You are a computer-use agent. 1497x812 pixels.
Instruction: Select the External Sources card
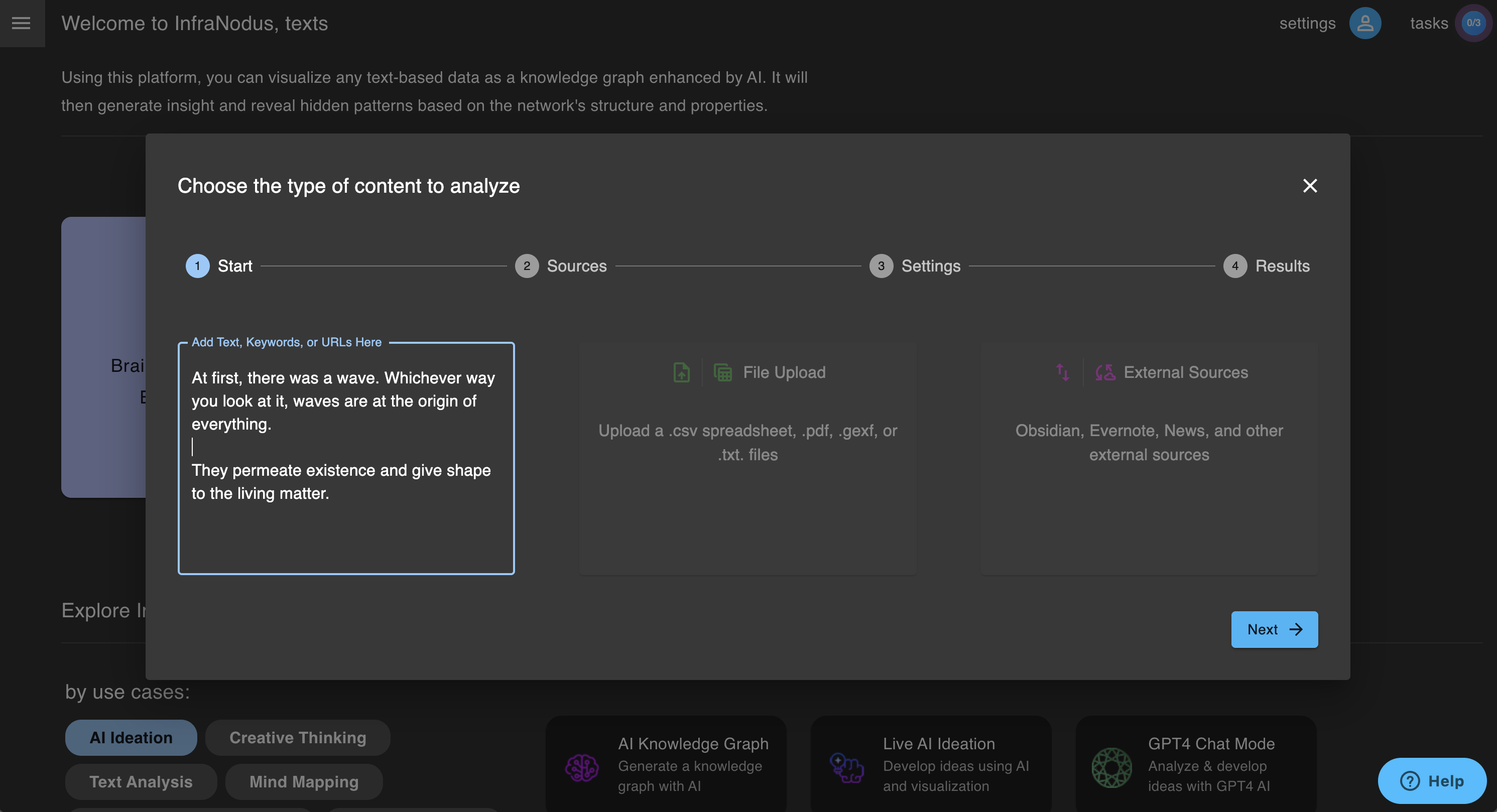1149,458
